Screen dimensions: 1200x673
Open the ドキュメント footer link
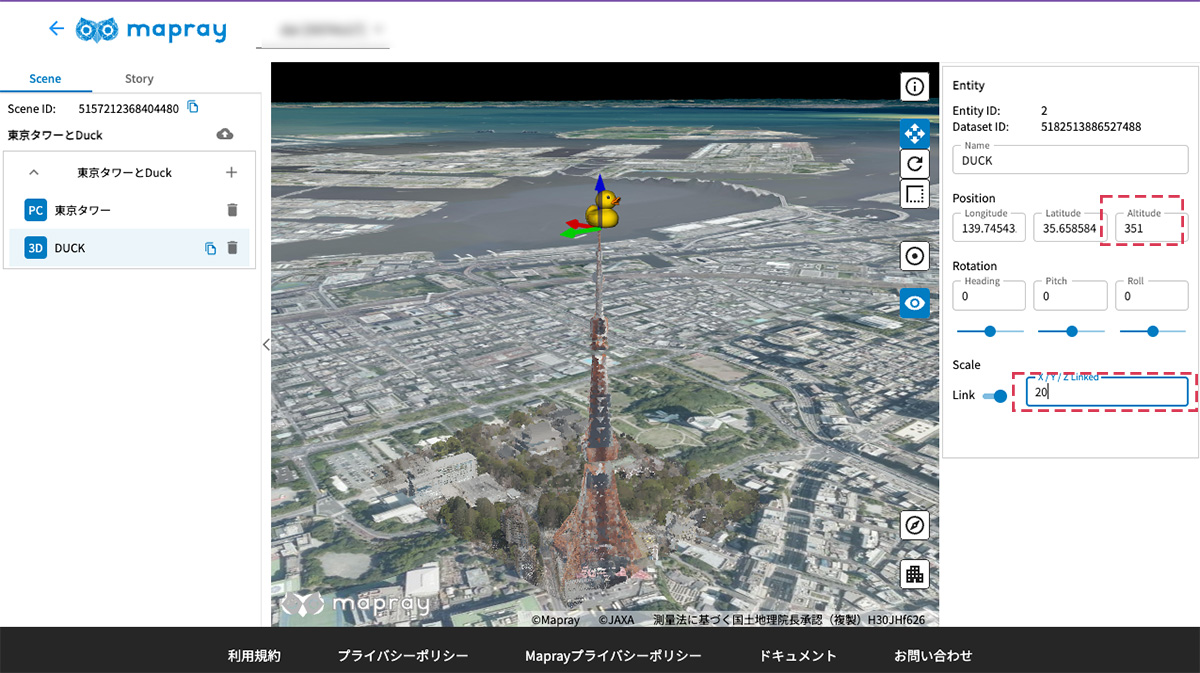click(x=797, y=656)
